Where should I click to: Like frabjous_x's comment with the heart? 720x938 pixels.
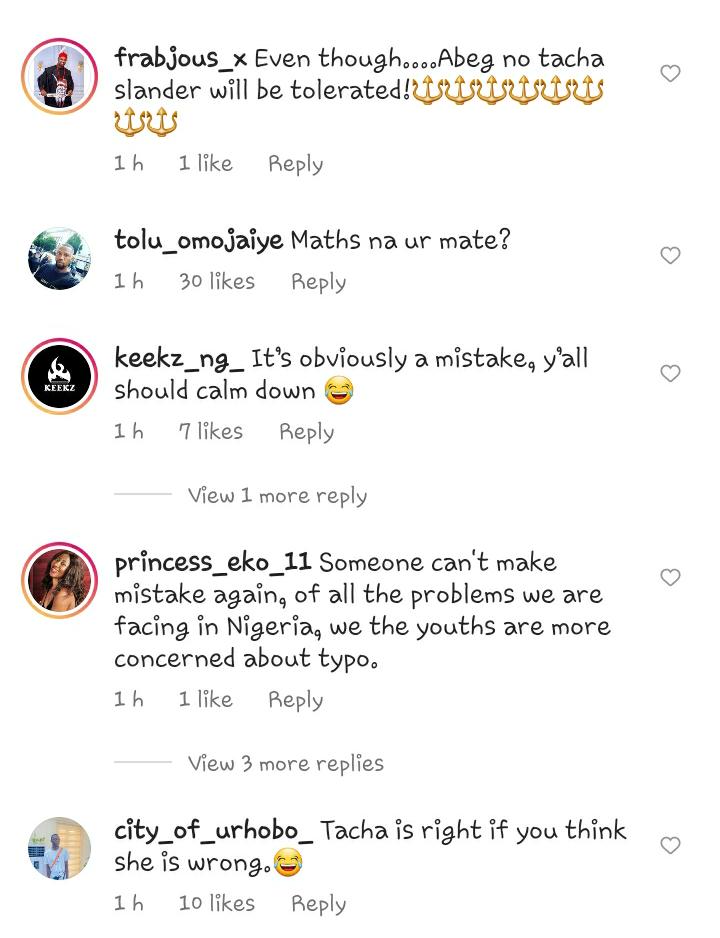tap(670, 73)
